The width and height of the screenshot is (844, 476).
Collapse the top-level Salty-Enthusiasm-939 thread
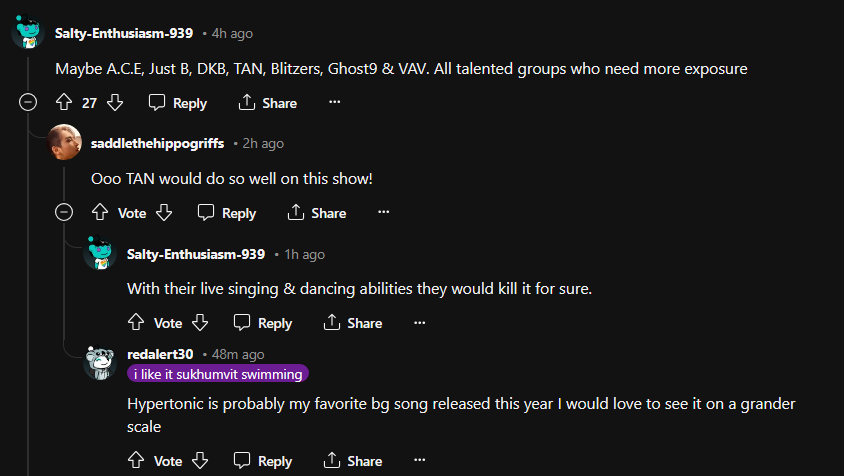pos(28,102)
